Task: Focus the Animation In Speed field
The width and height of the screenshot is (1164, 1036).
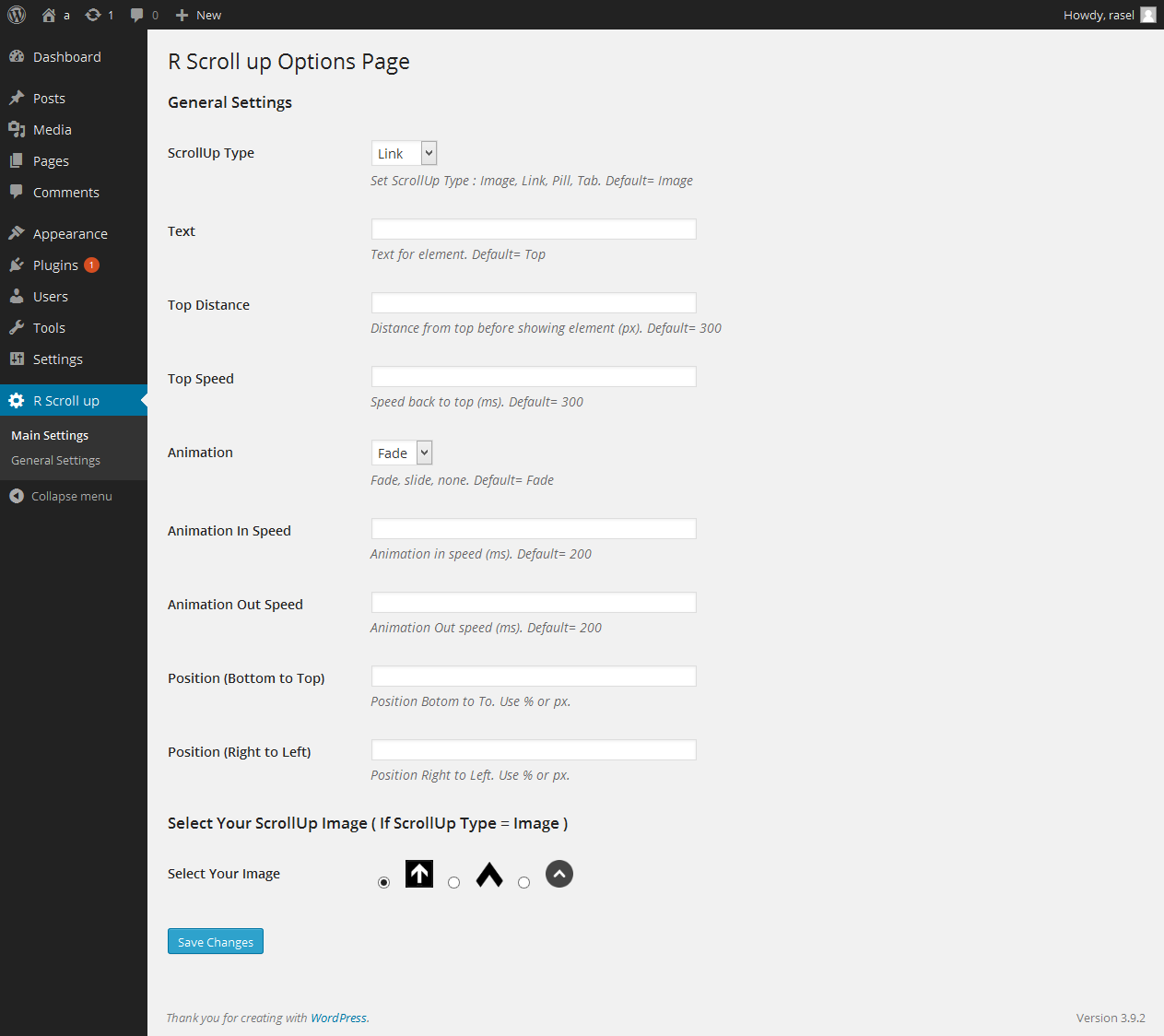Action: click(534, 528)
